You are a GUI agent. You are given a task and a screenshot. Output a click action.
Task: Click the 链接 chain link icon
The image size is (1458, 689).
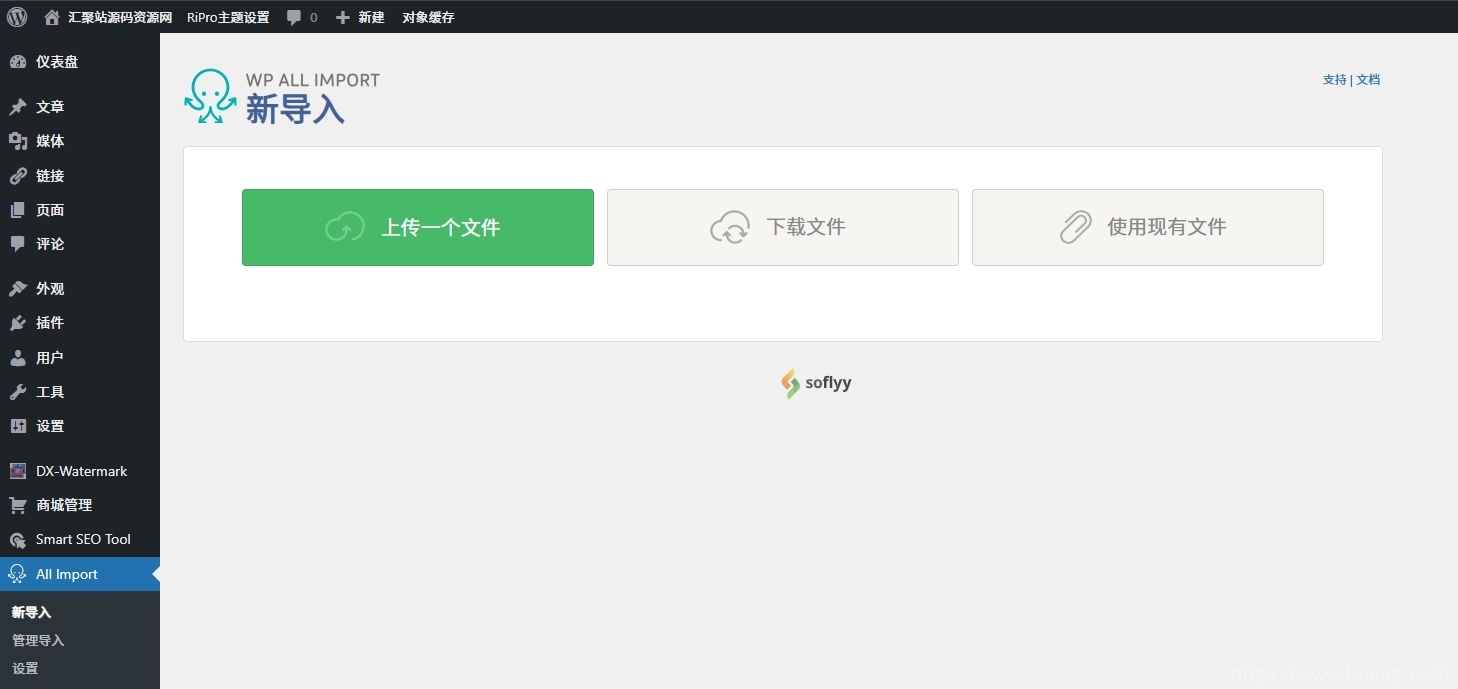[18, 176]
